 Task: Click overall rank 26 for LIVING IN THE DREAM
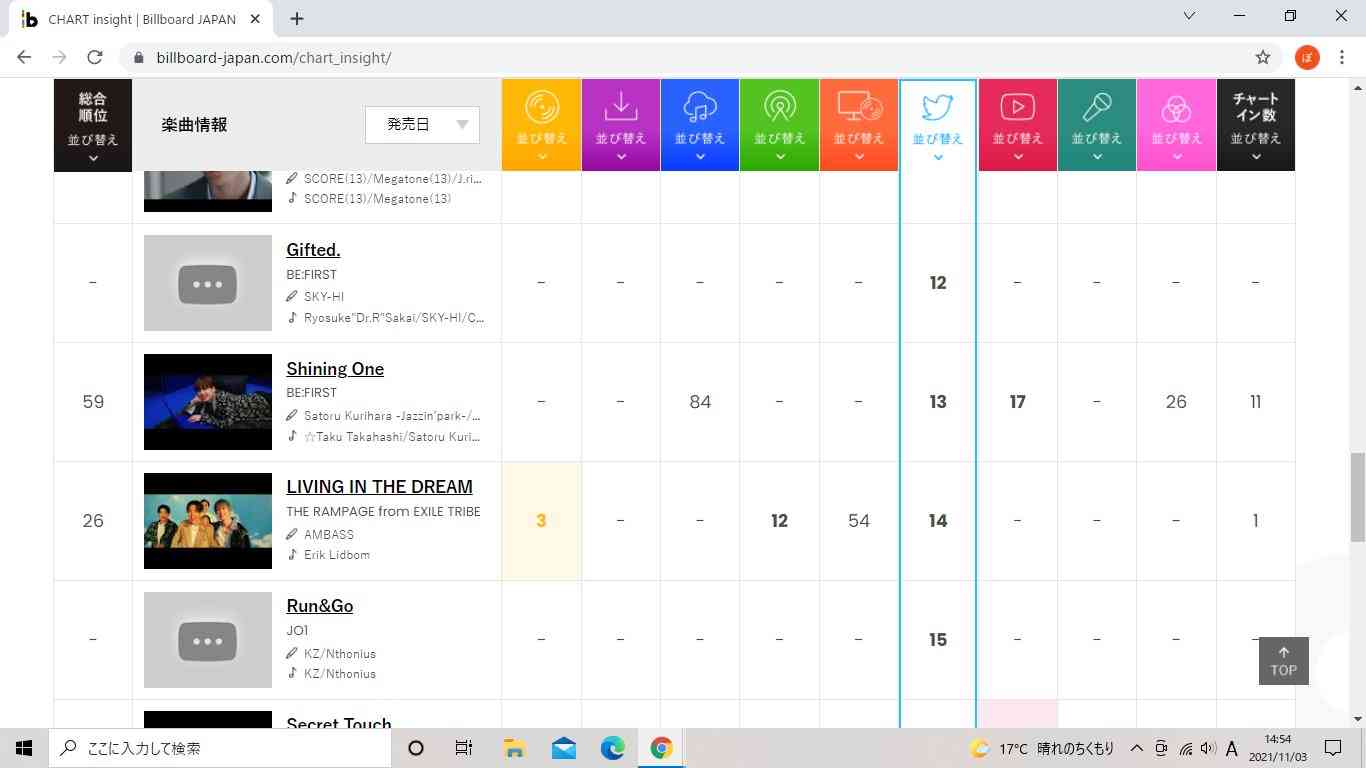click(93, 521)
